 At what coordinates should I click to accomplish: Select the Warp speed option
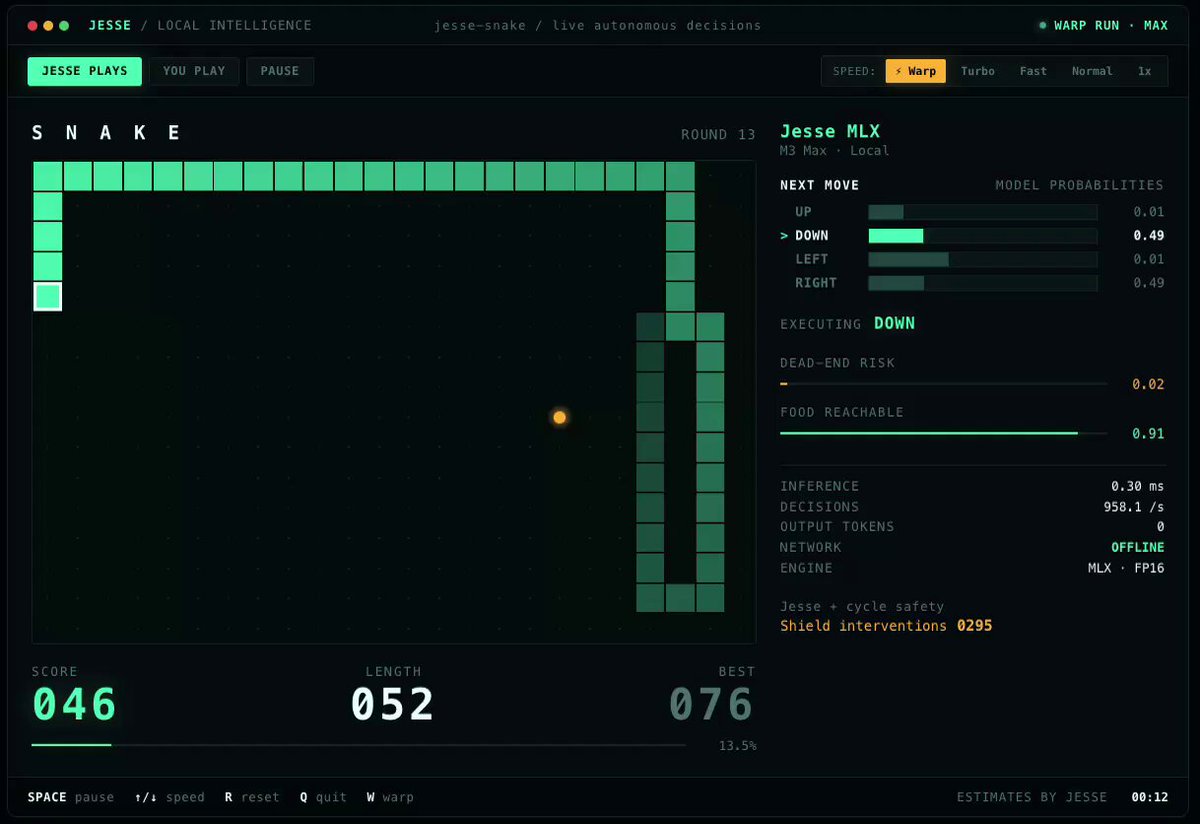point(915,71)
